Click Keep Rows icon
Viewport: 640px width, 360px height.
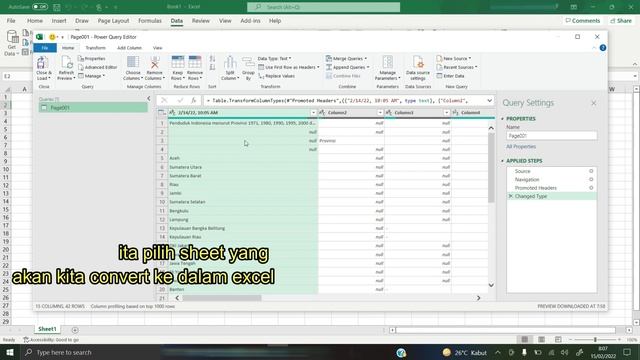click(x=178, y=62)
